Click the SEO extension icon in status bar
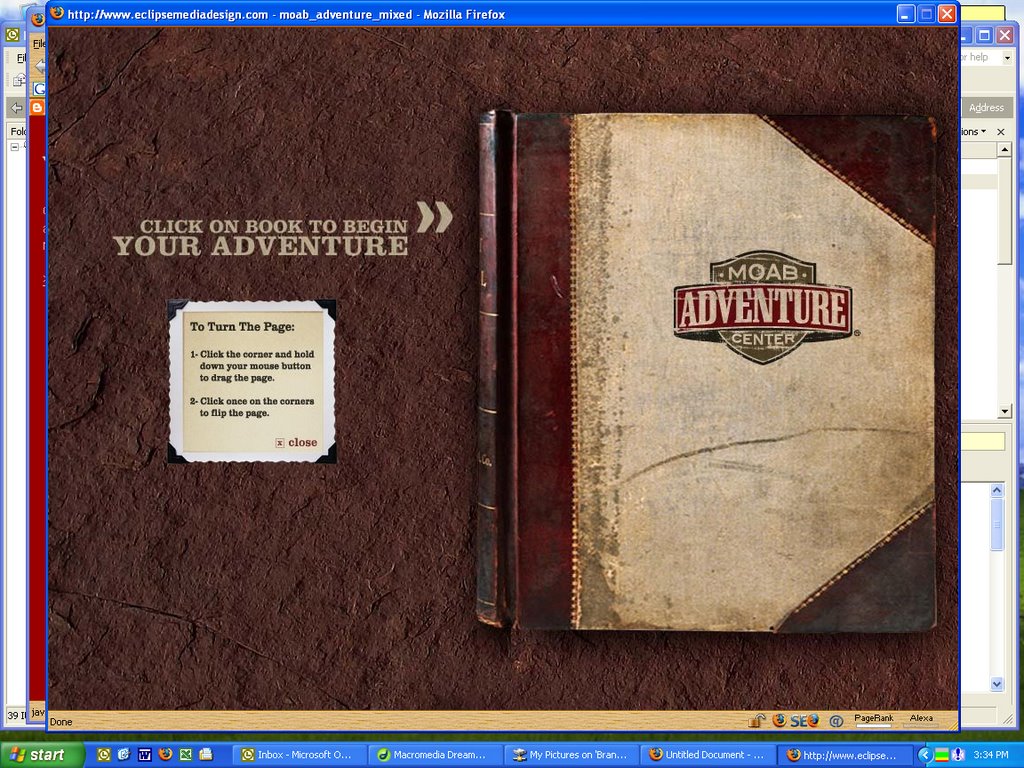The width and height of the screenshot is (1024, 768). tap(805, 721)
